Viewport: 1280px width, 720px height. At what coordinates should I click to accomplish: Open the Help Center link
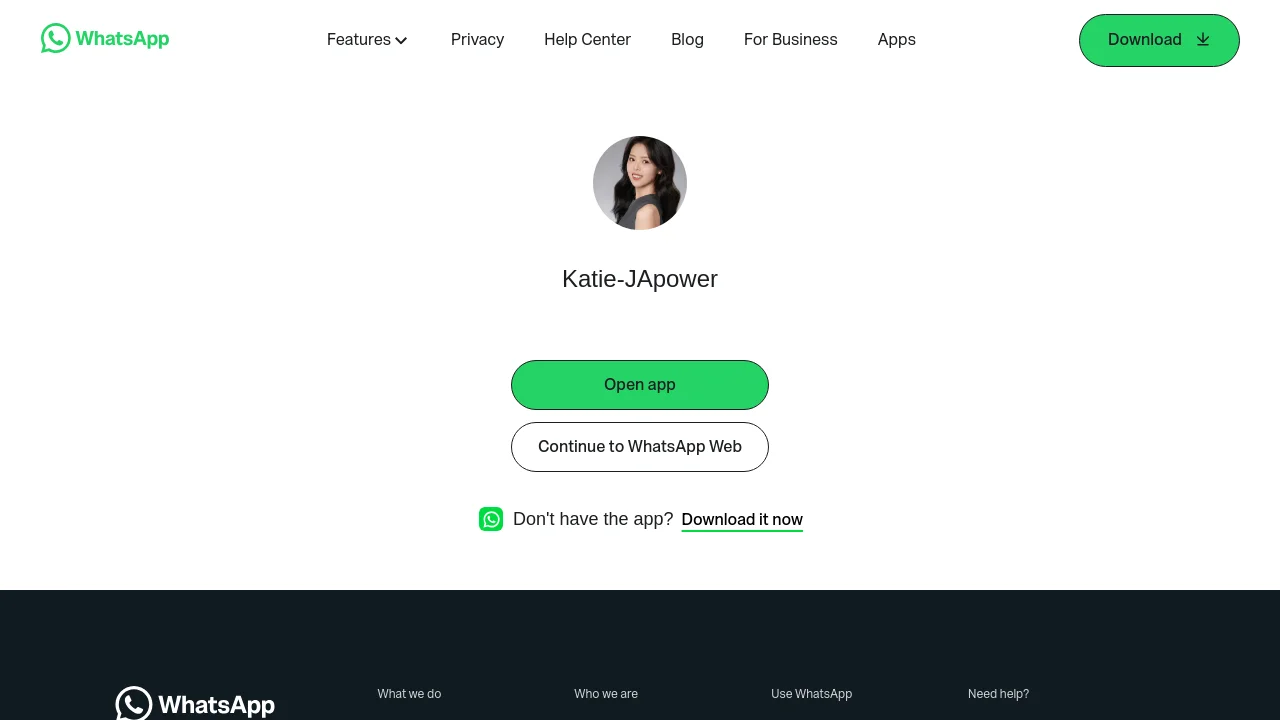[x=587, y=40]
